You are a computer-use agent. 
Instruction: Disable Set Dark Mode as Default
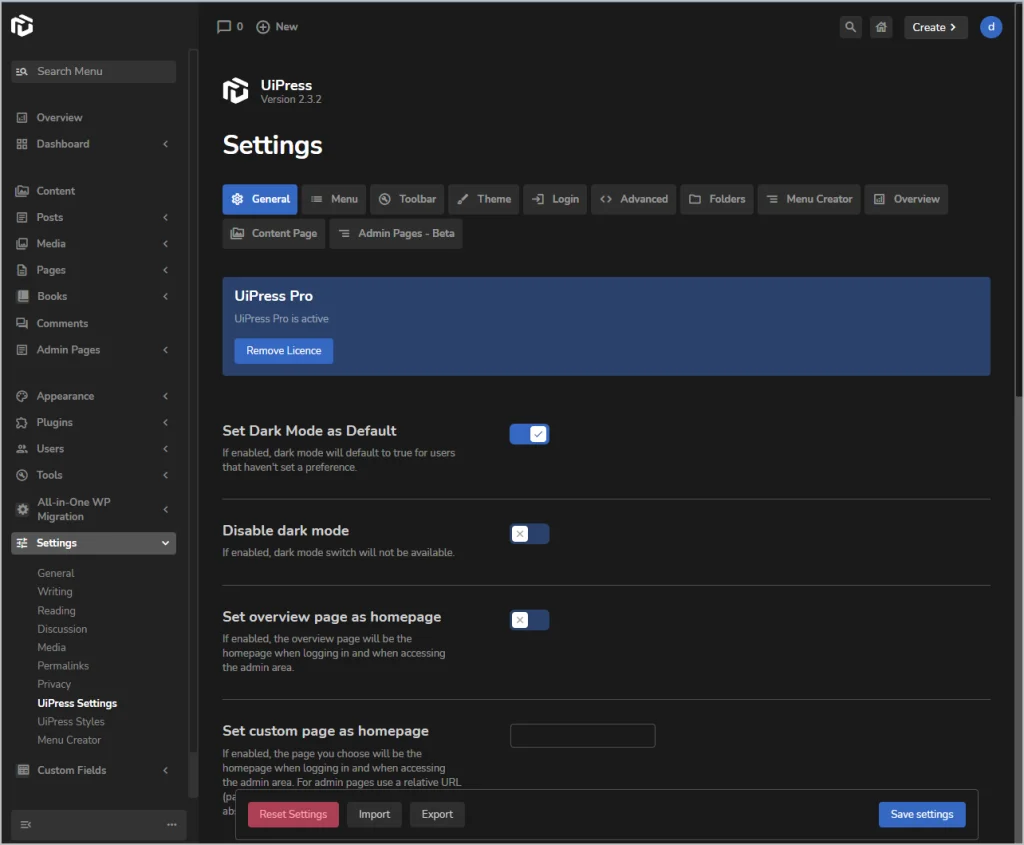[x=529, y=433]
